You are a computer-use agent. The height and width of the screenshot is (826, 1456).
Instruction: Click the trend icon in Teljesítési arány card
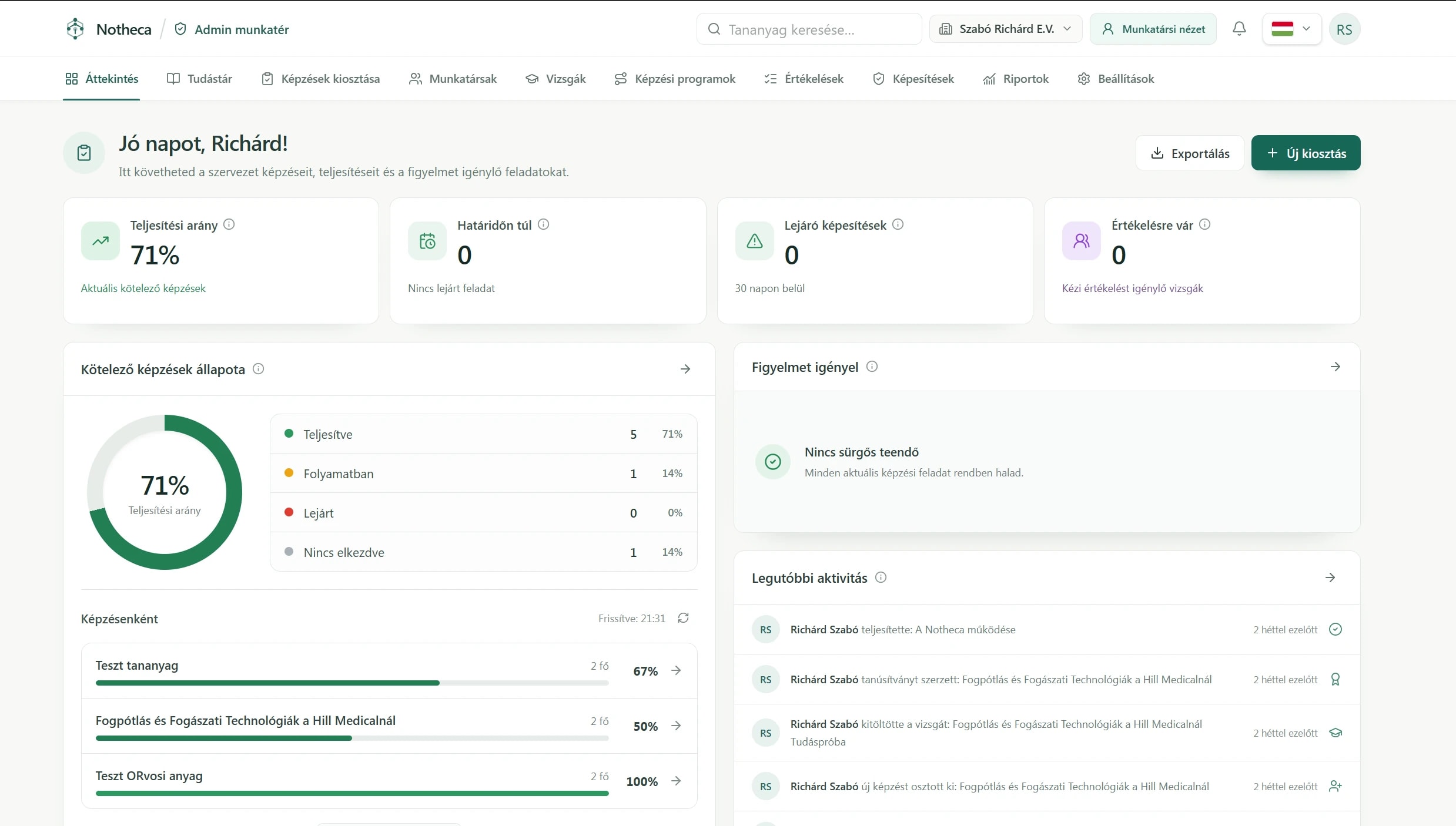[101, 241]
